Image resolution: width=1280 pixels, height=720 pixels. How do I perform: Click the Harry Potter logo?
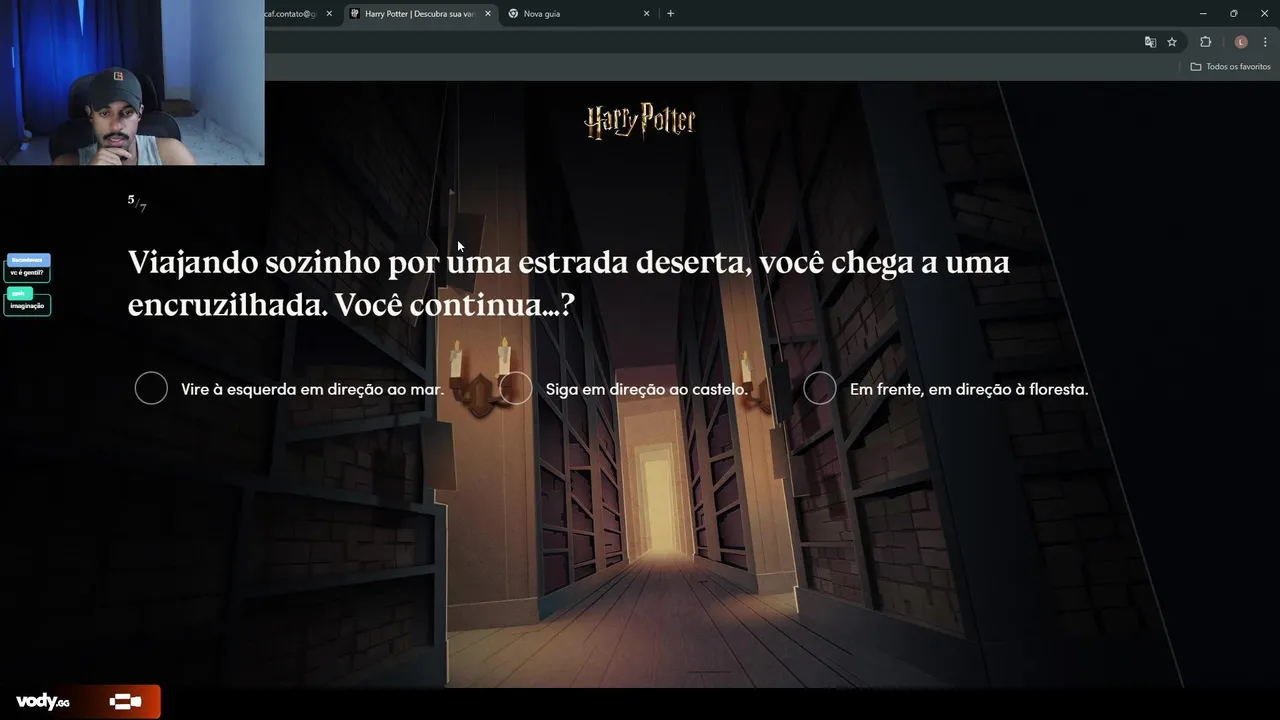[x=640, y=121]
